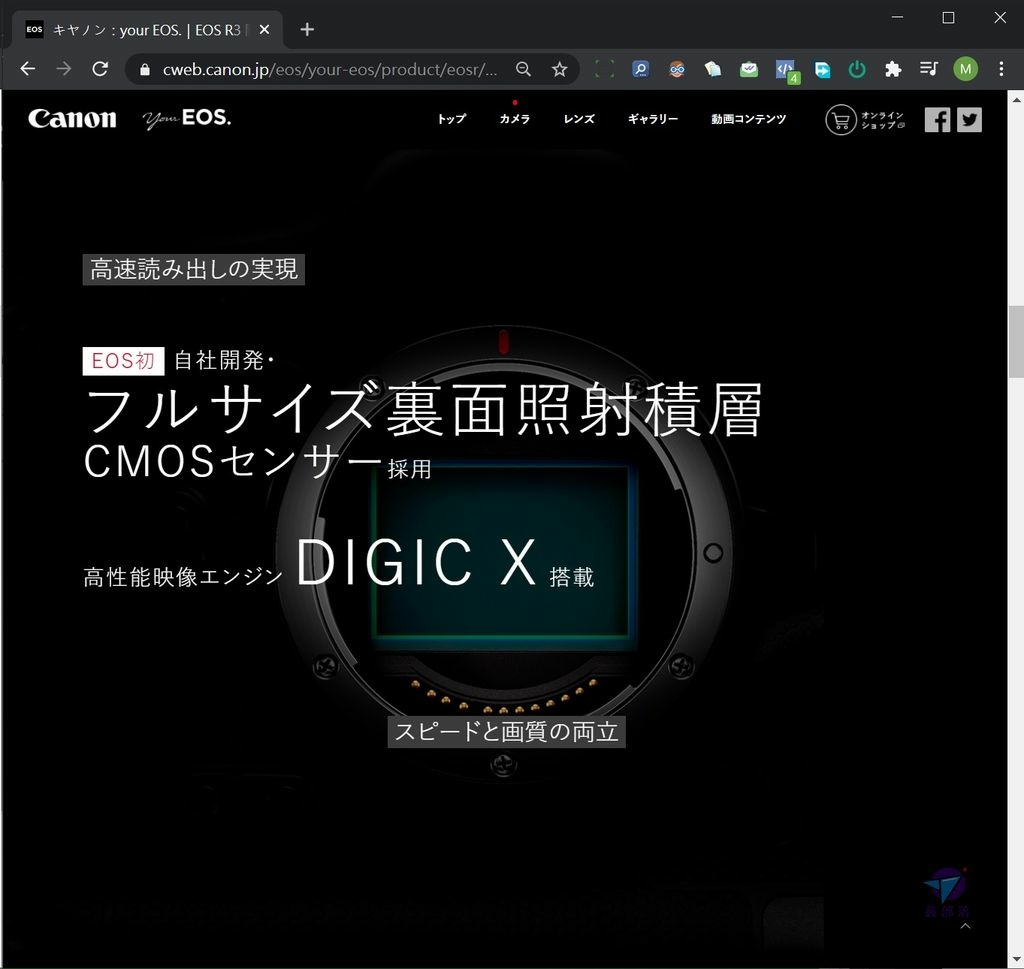Click the CMOSセンサー heading line

click(233, 461)
